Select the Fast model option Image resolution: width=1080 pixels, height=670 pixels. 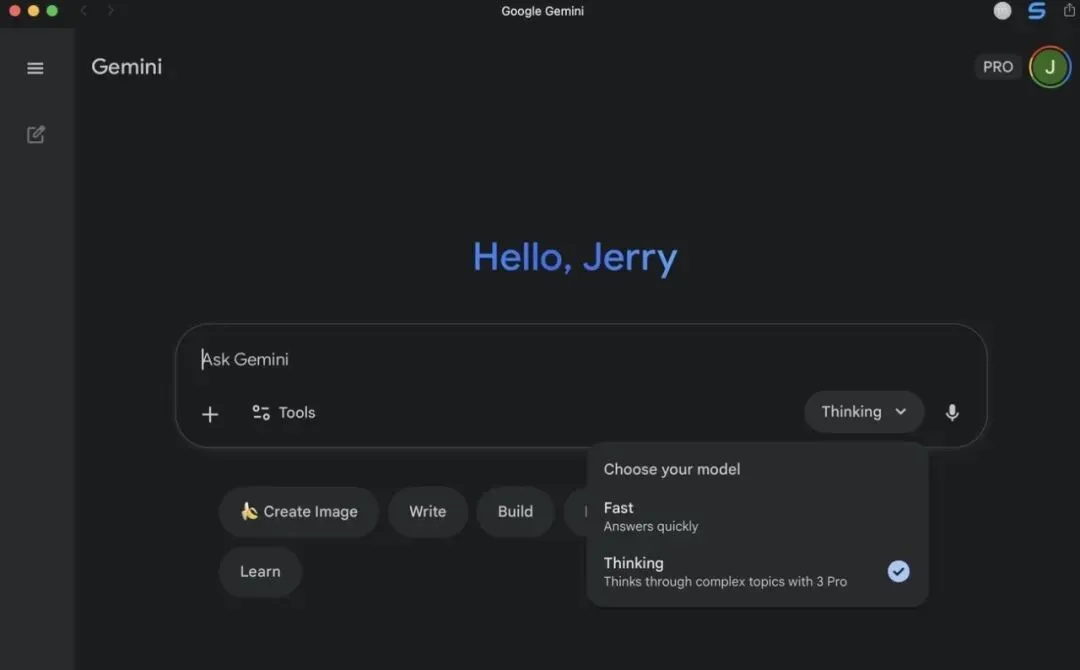[x=757, y=516]
